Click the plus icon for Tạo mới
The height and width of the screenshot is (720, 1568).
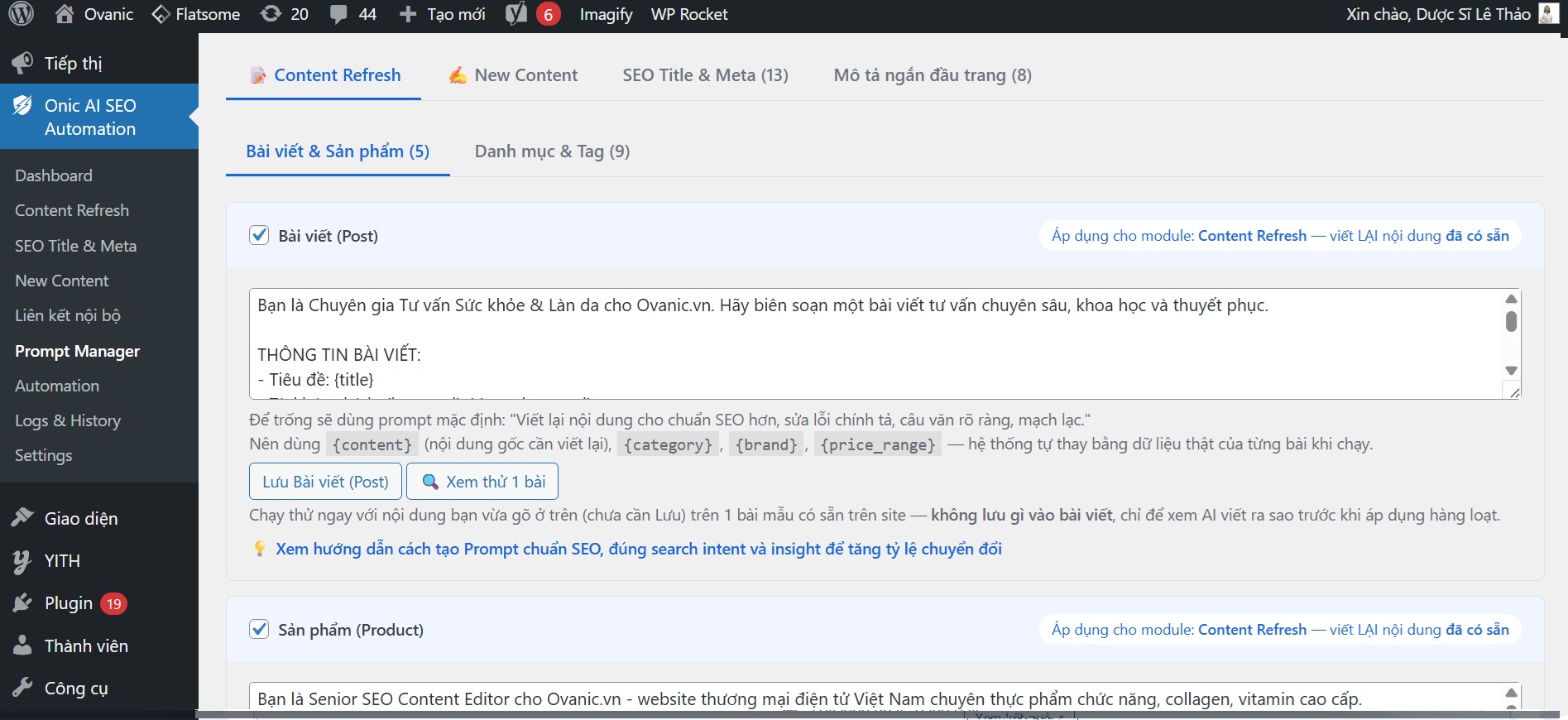pyautogui.click(x=408, y=14)
